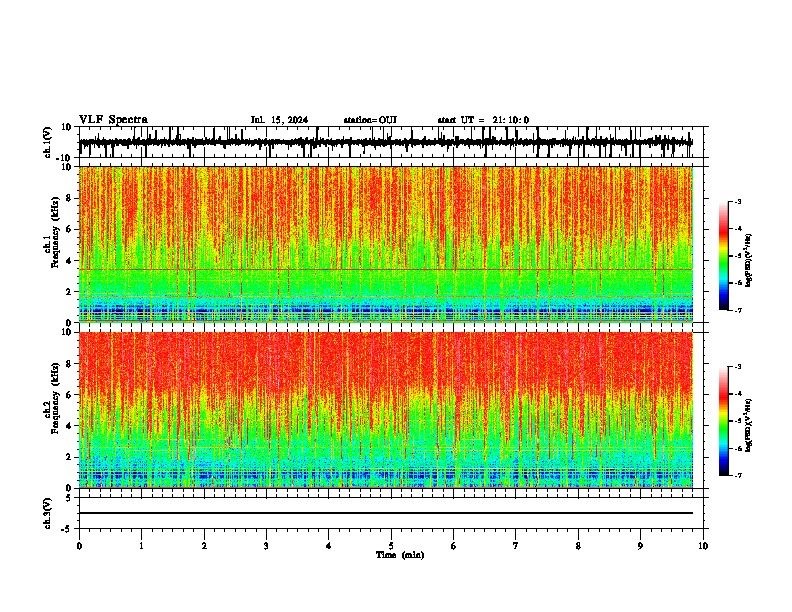Screen dimensions: 792x612
Task: Select the "start UT = 21:10:0" label
Action: (483, 120)
